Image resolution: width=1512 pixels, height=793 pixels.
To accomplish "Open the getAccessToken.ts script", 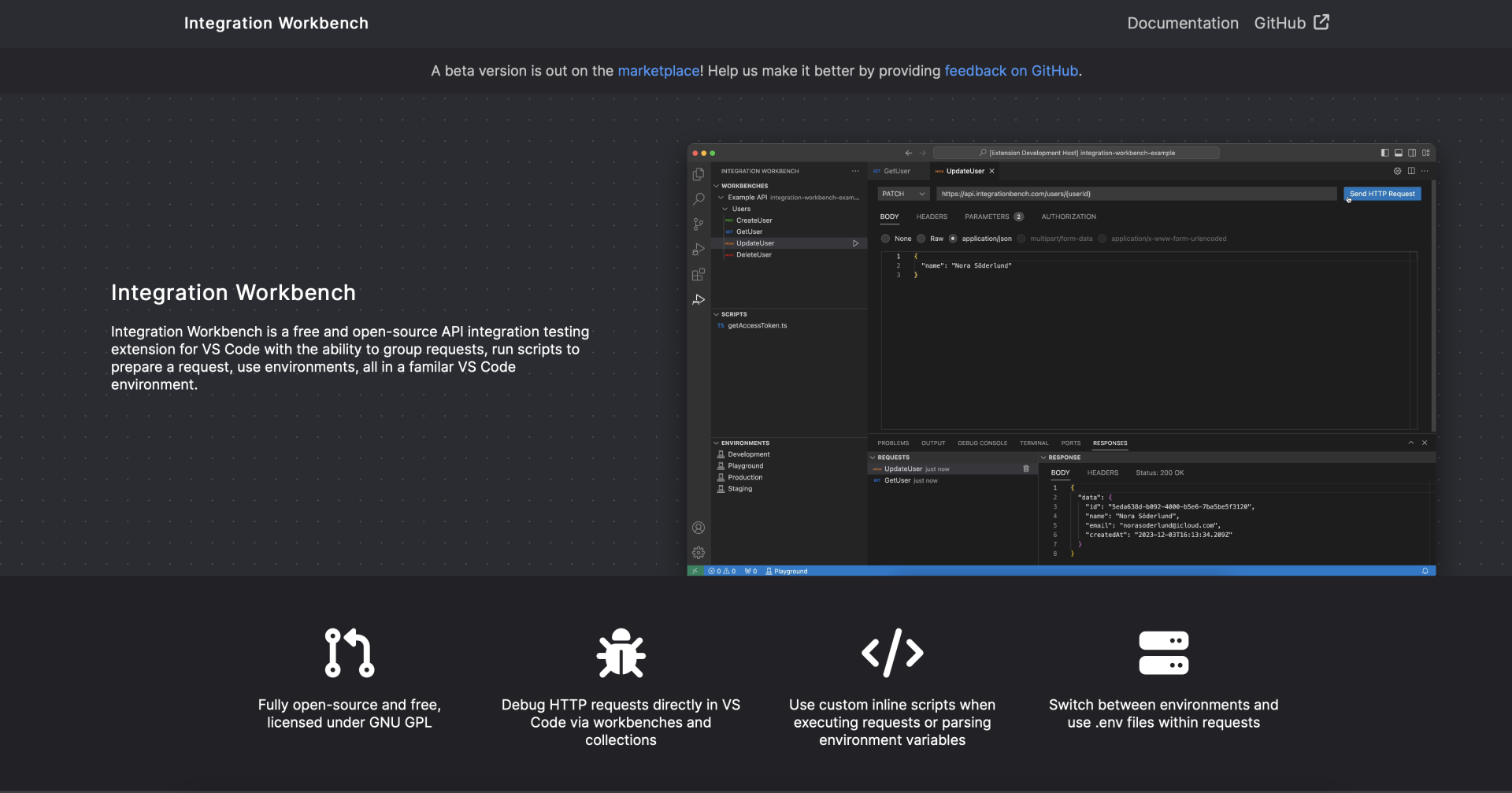I will (x=757, y=325).
